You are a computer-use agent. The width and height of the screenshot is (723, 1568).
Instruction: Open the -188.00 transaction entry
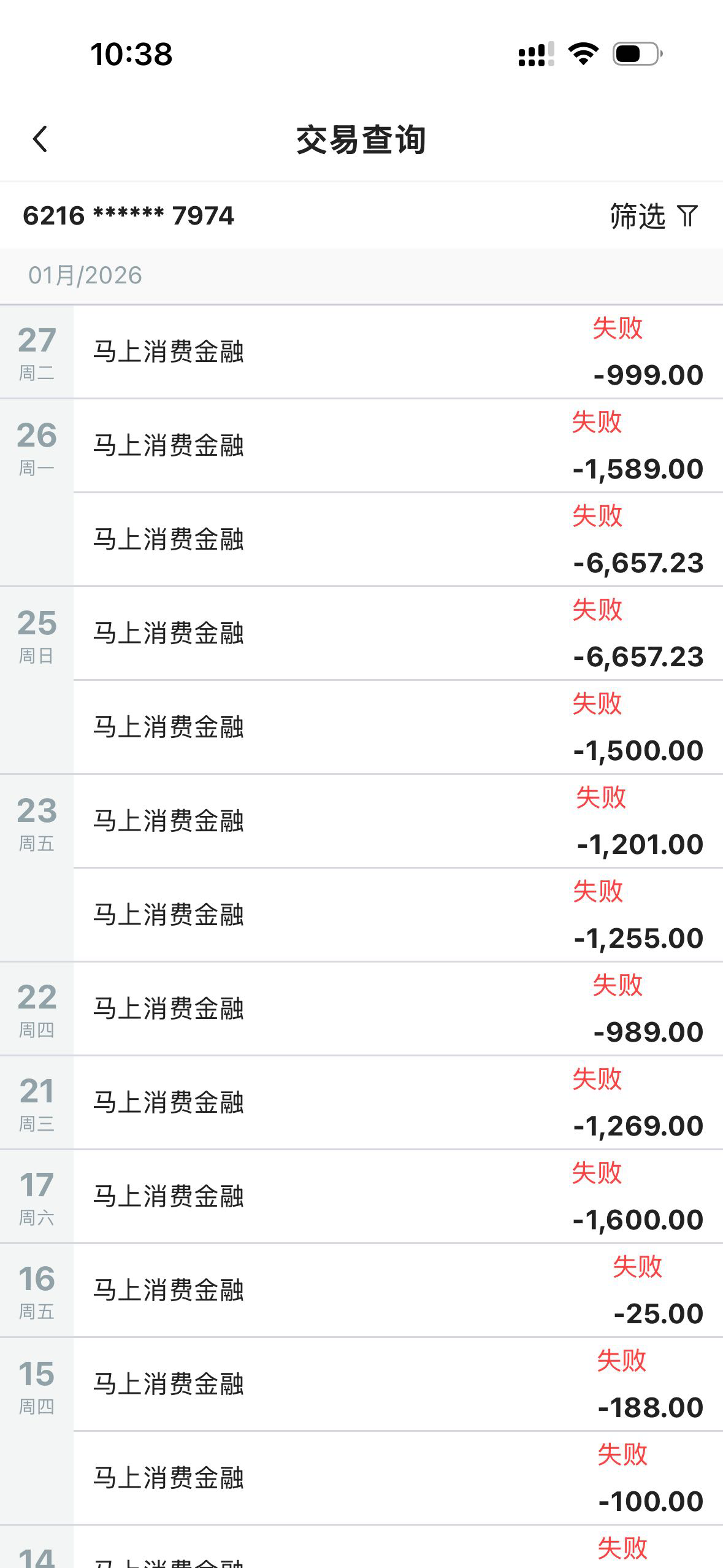pyautogui.click(x=397, y=1385)
